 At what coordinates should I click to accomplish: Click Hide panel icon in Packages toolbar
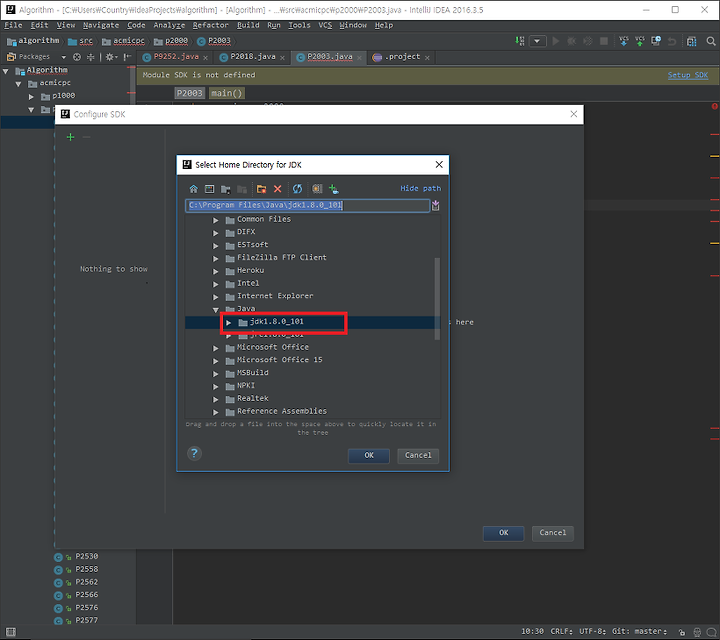(127, 57)
